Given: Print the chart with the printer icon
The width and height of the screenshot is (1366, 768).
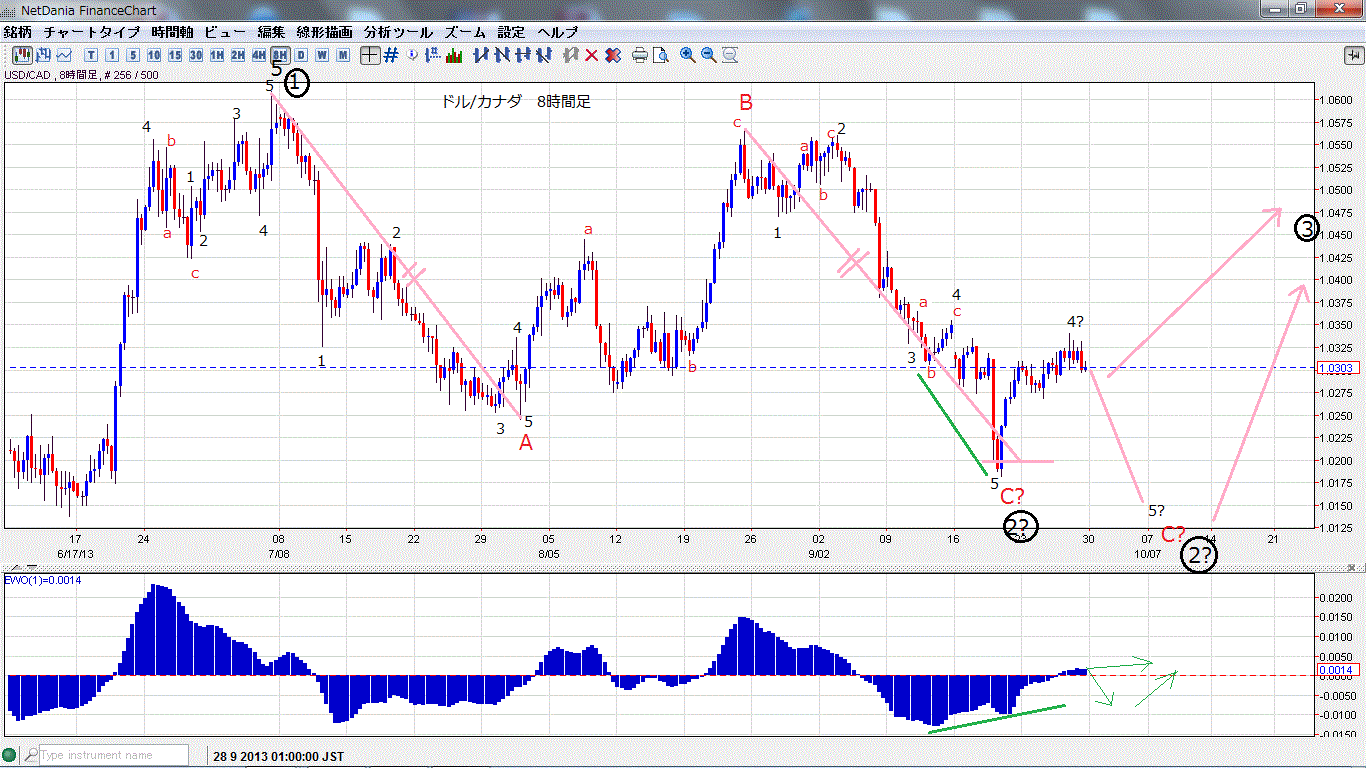Looking at the screenshot, I should pyautogui.click(x=640, y=55).
